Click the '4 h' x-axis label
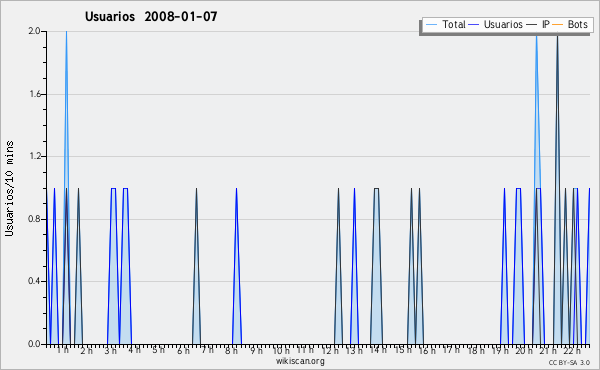 tap(134, 350)
